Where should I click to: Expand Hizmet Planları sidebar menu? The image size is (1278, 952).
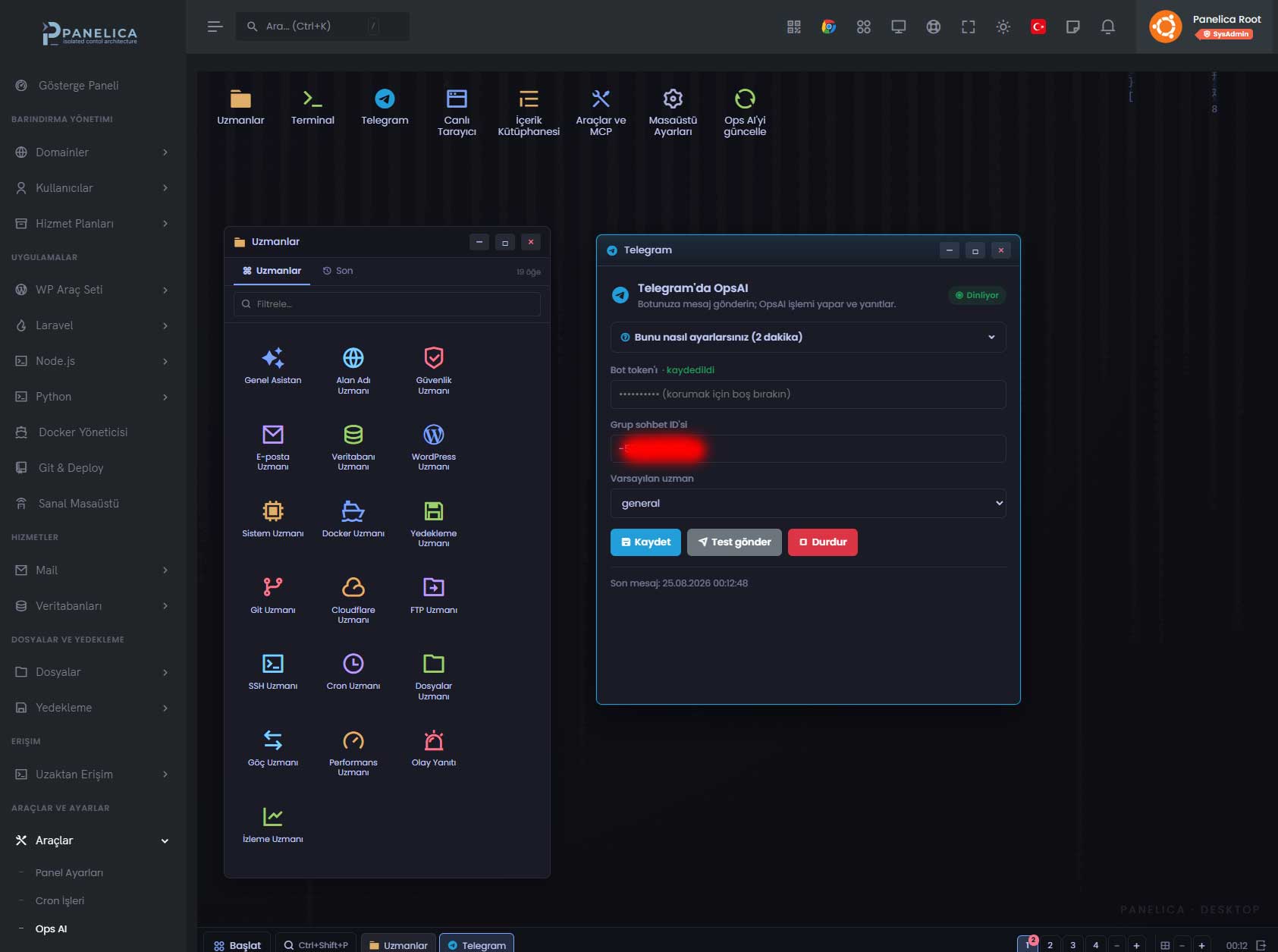[x=93, y=223]
